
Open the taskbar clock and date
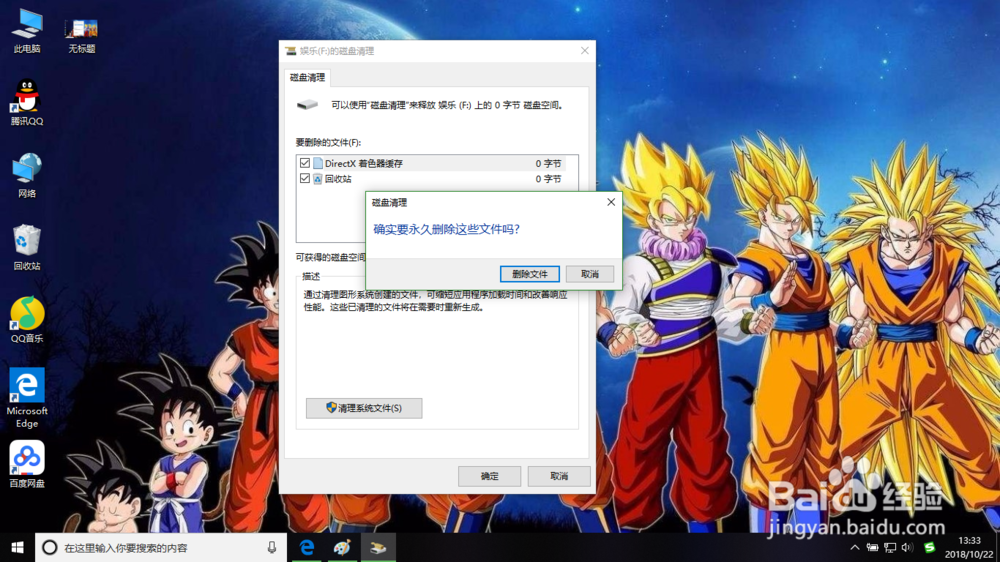pos(969,547)
